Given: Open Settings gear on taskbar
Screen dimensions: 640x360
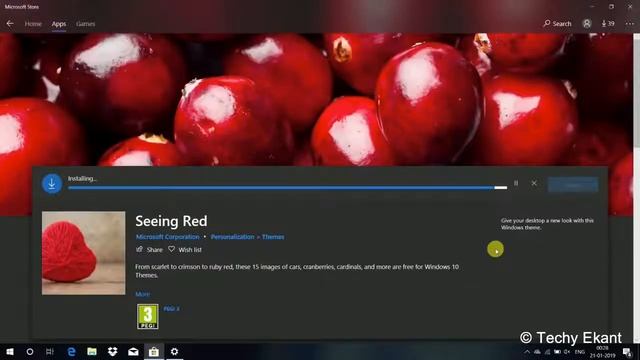Looking at the screenshot, I should coord(174,351).
